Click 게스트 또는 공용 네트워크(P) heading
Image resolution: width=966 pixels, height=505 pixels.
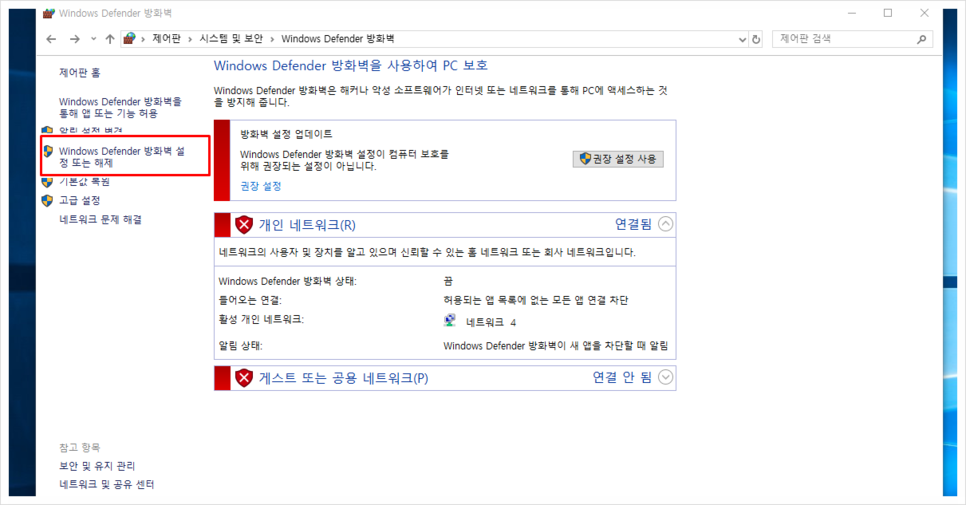coord(343,378)
